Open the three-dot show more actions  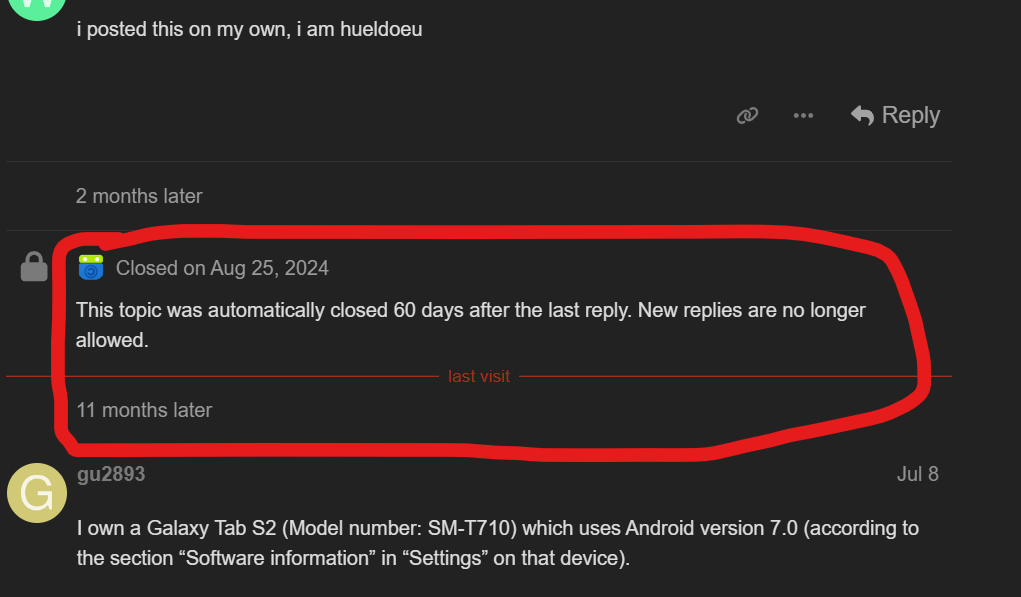coord(803,116)
